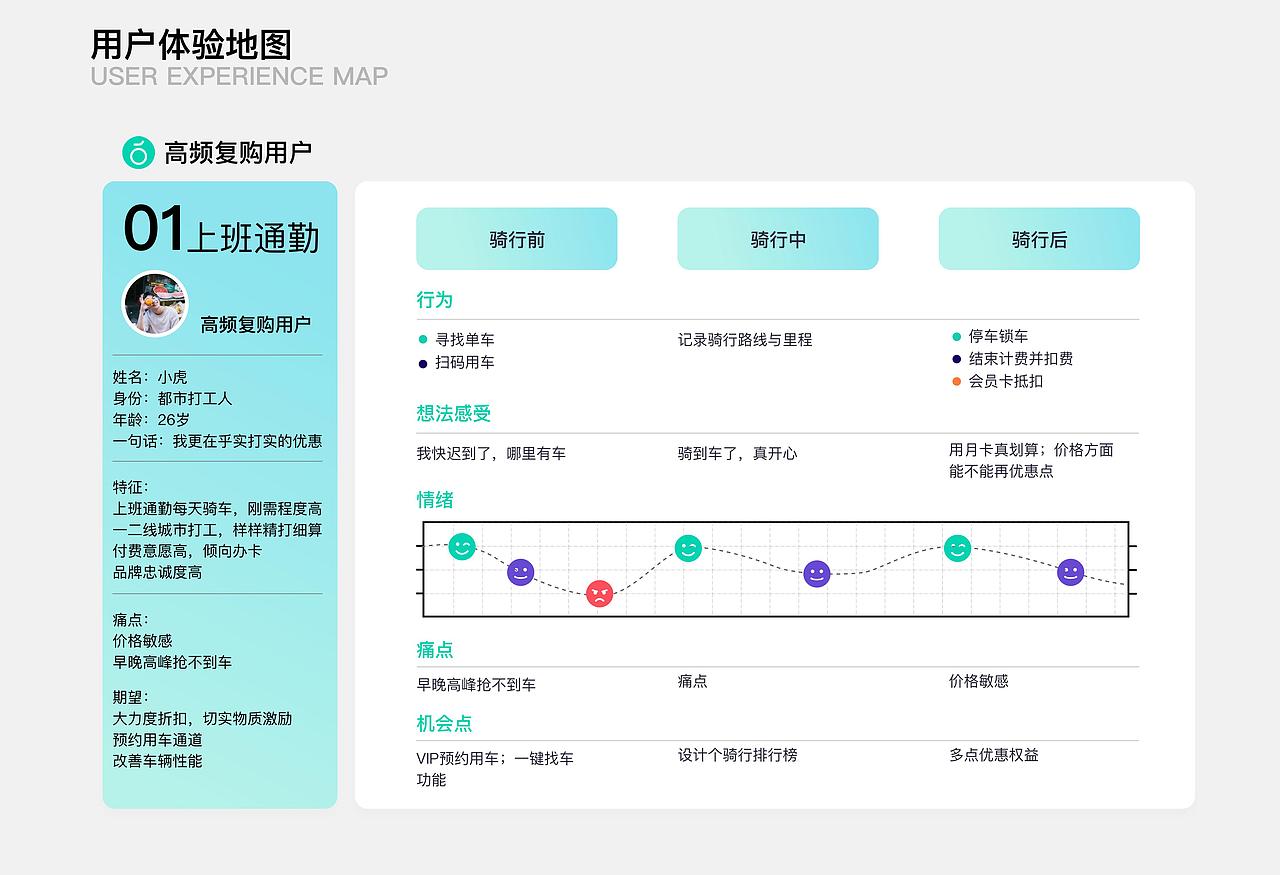Switch to the 骑行中 stage tab
1280x875 pixels.
coord(777,238)
